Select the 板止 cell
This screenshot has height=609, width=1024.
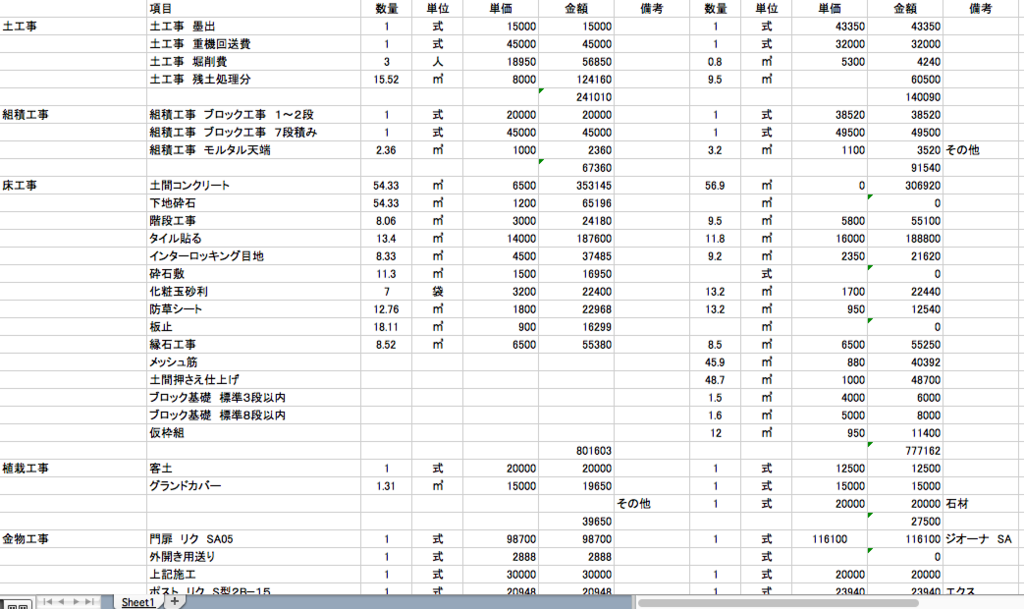click(x=253, y=327)
